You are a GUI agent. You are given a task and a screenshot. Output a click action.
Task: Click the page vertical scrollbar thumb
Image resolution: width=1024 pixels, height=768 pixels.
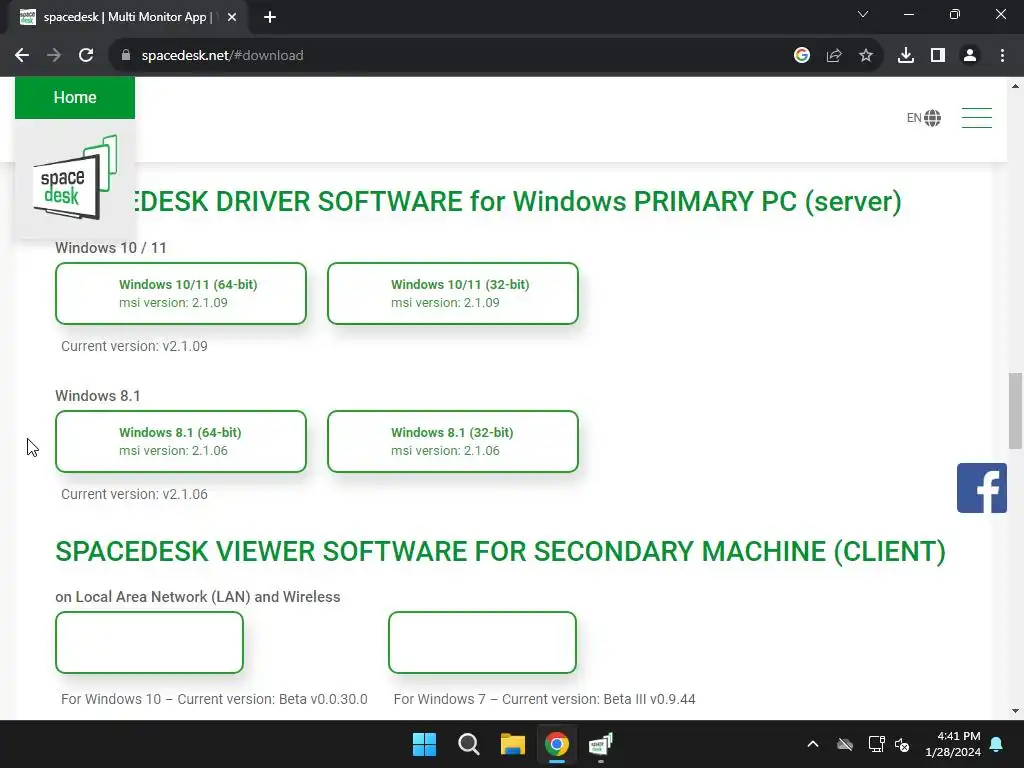[x=1015, y=411]
